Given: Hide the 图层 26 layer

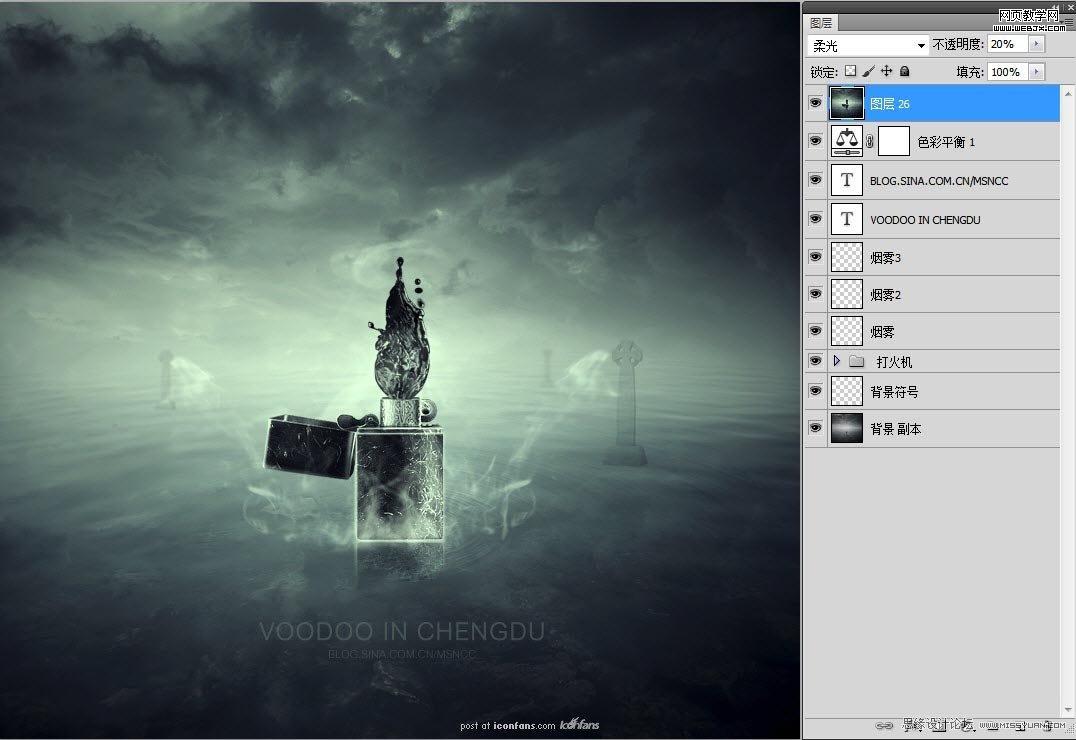Looking at the screenshot, I should 815,103.
